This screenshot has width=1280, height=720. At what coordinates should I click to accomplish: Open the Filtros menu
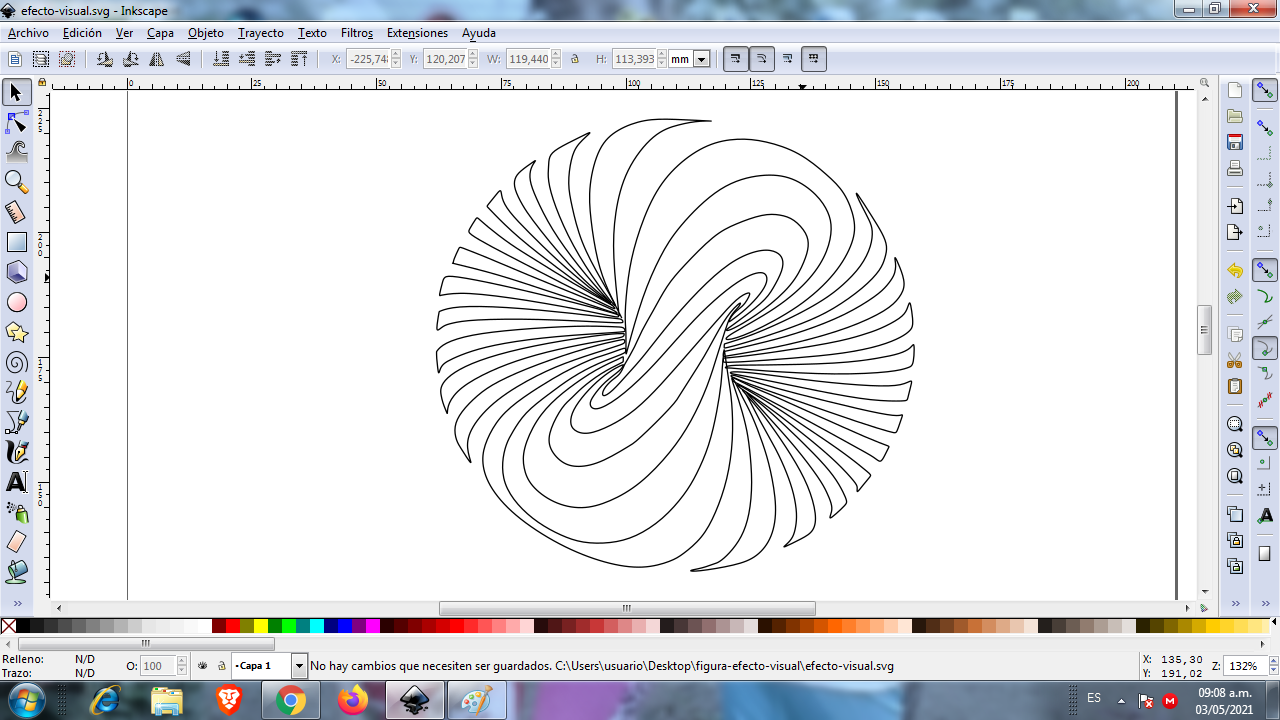coord(357,33)
